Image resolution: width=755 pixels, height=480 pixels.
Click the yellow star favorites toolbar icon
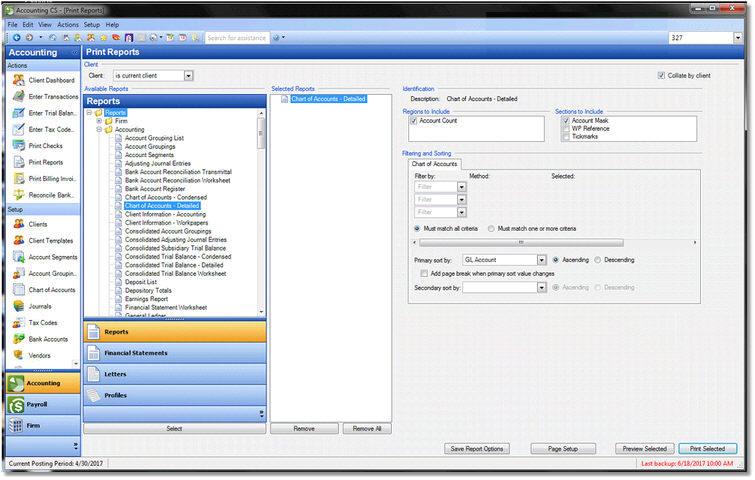click(103, 38)
